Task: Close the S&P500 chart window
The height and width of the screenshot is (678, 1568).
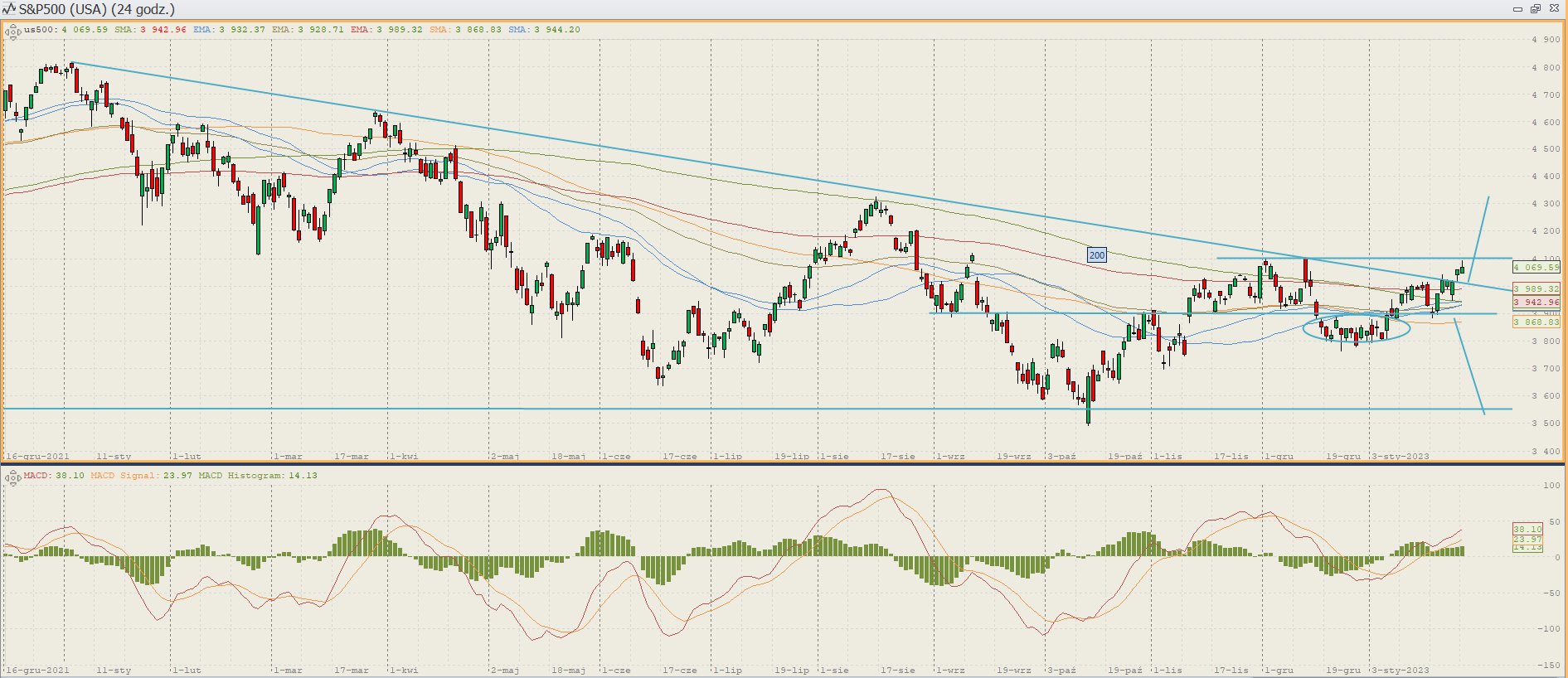Action: tap(1554, 9)
